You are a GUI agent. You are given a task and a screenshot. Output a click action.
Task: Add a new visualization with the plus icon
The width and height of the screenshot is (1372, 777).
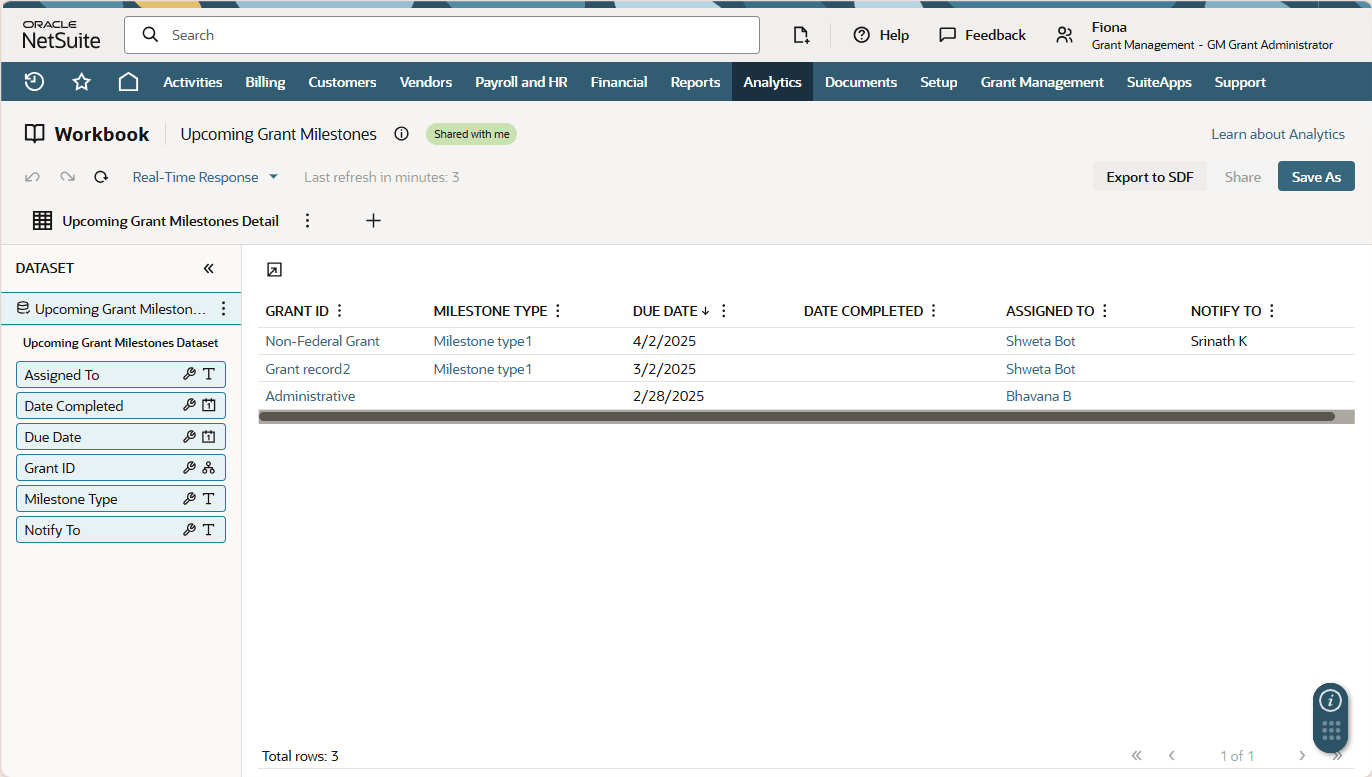(x=373, y=220)
